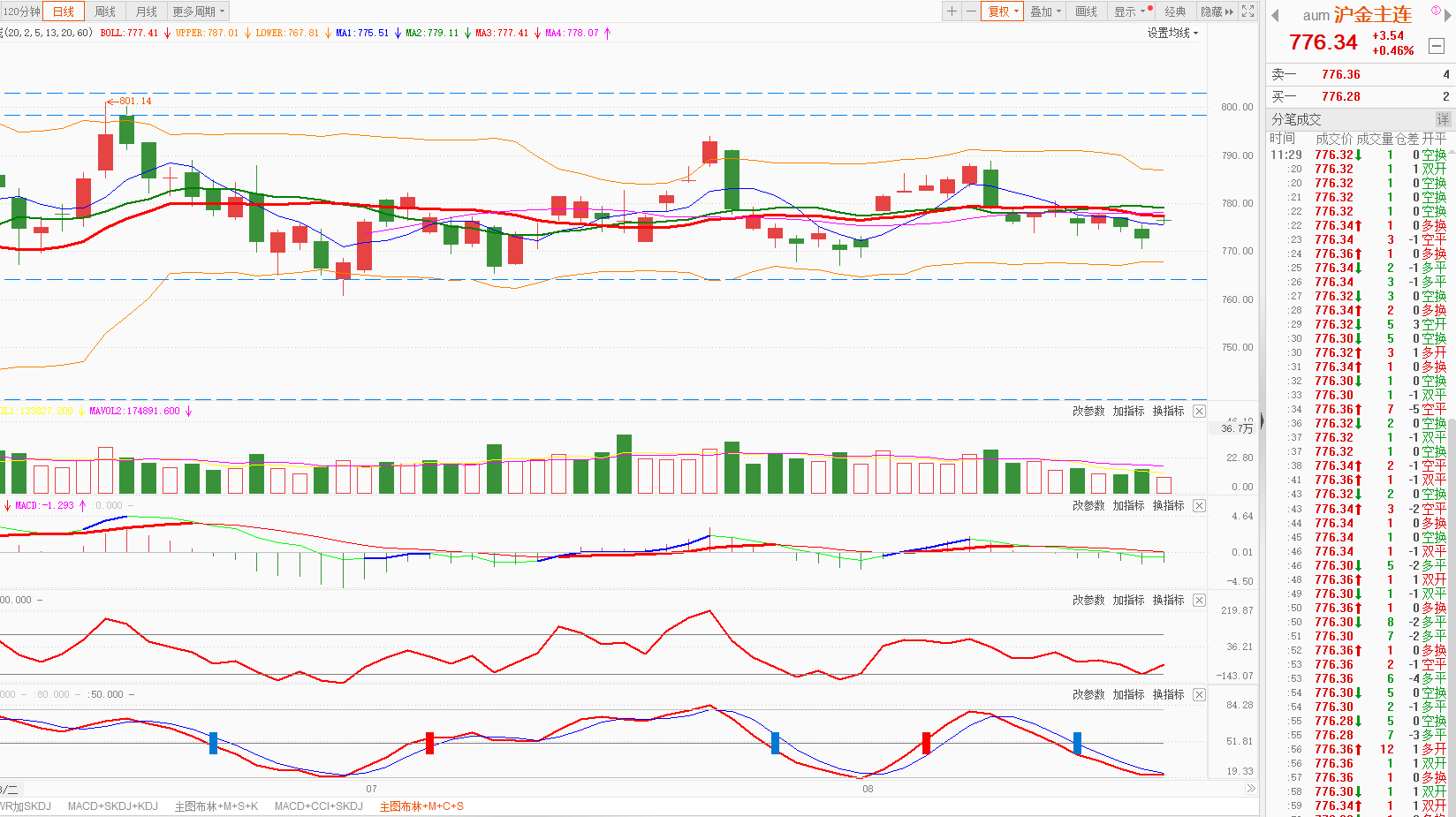Select MACD+CCI+SKDJ template
Viewport: 1456px width, 817px height.
pos(319,806)
